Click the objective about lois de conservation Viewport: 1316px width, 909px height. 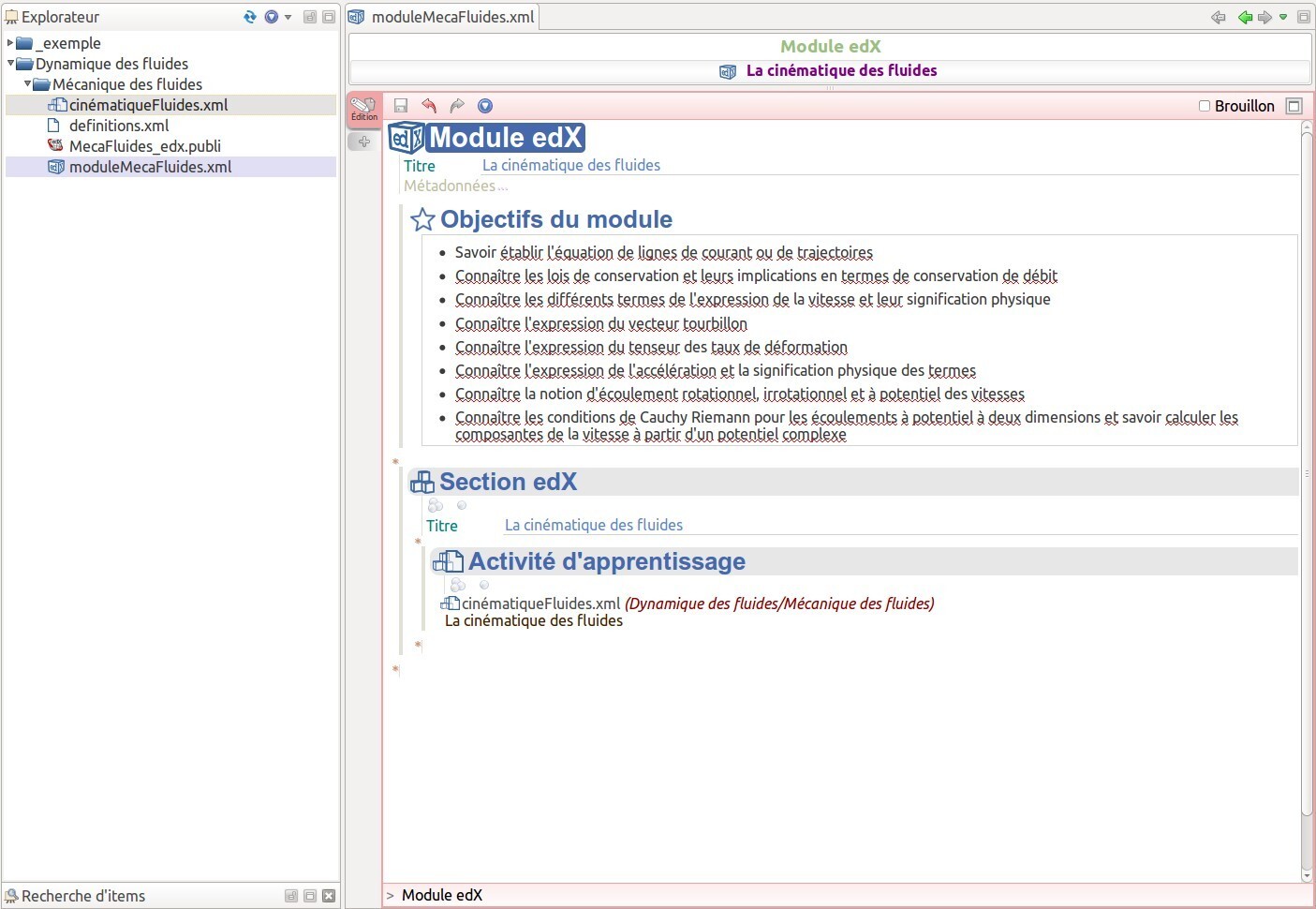756,276
